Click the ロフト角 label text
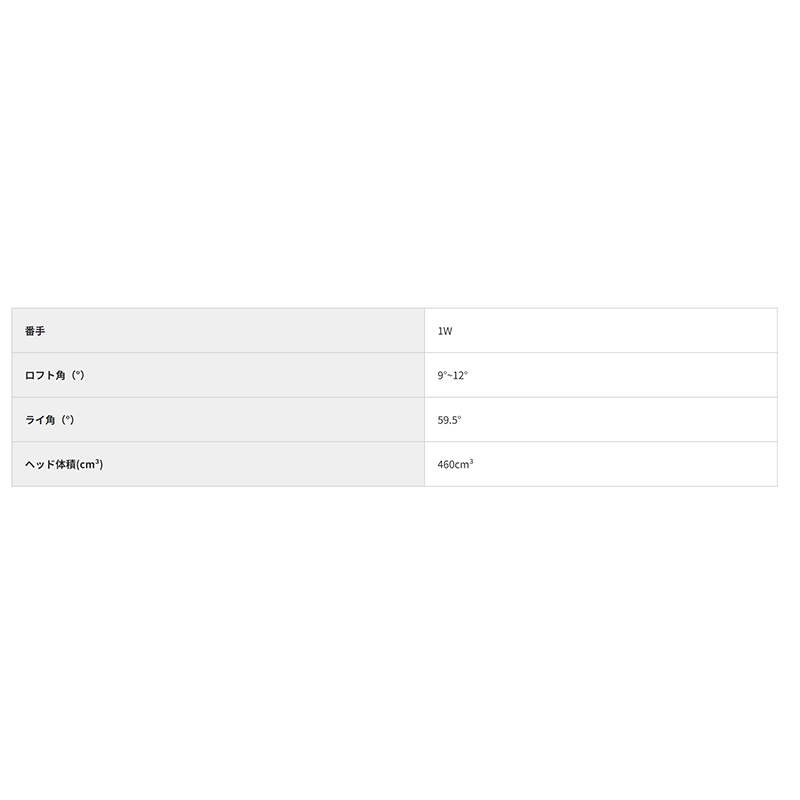800x800 pixels. click(x=44, y=375)
